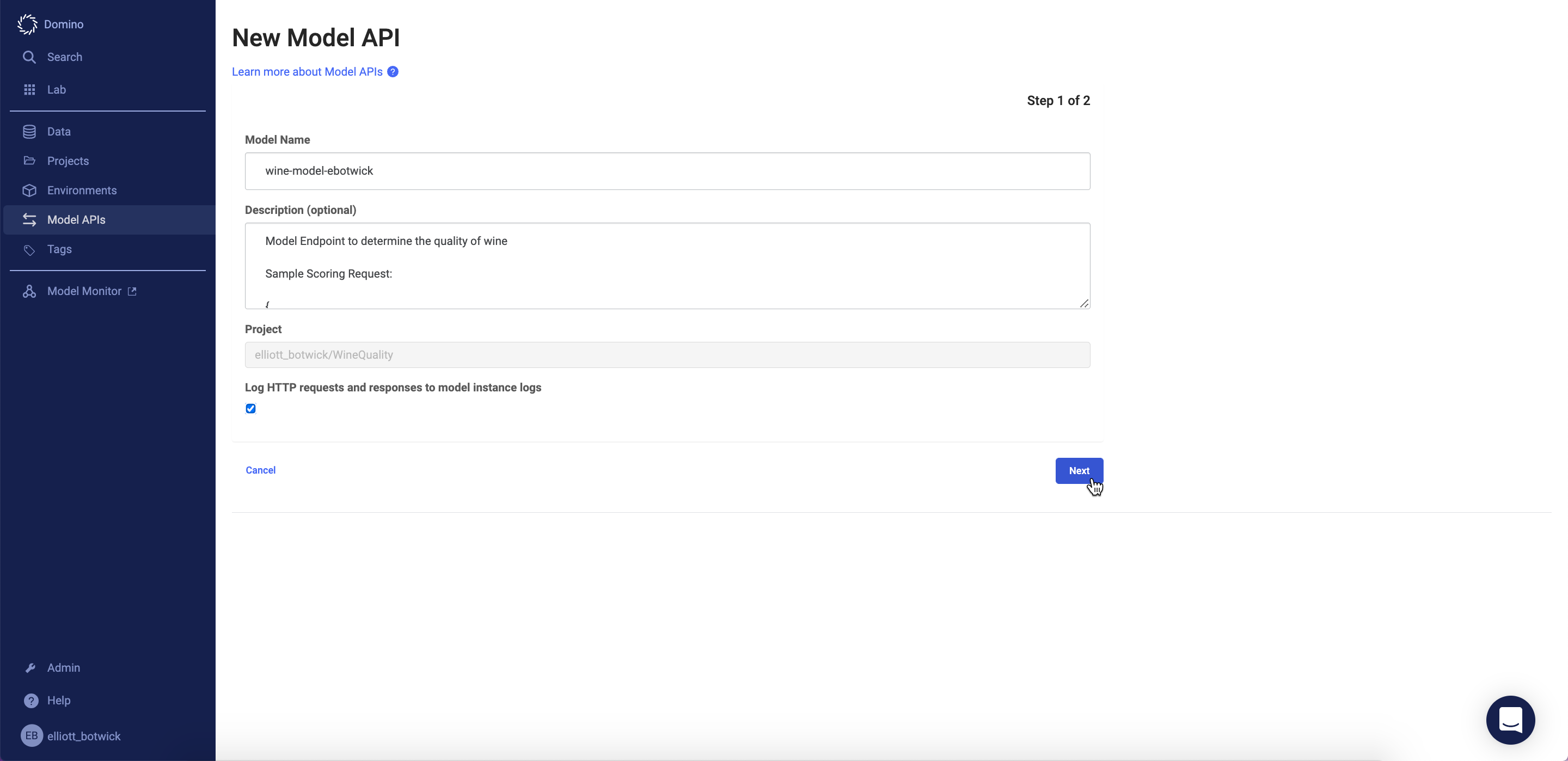Uncheck the Log HTTP requests checkbox
Viewport: 1568px width, 761px height.
[251, 408]
